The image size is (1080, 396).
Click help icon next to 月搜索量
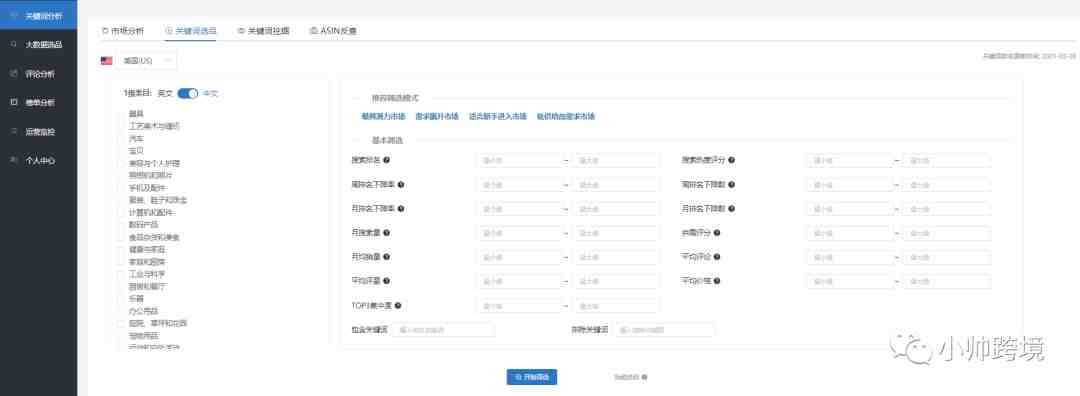[x=386, y=233]
